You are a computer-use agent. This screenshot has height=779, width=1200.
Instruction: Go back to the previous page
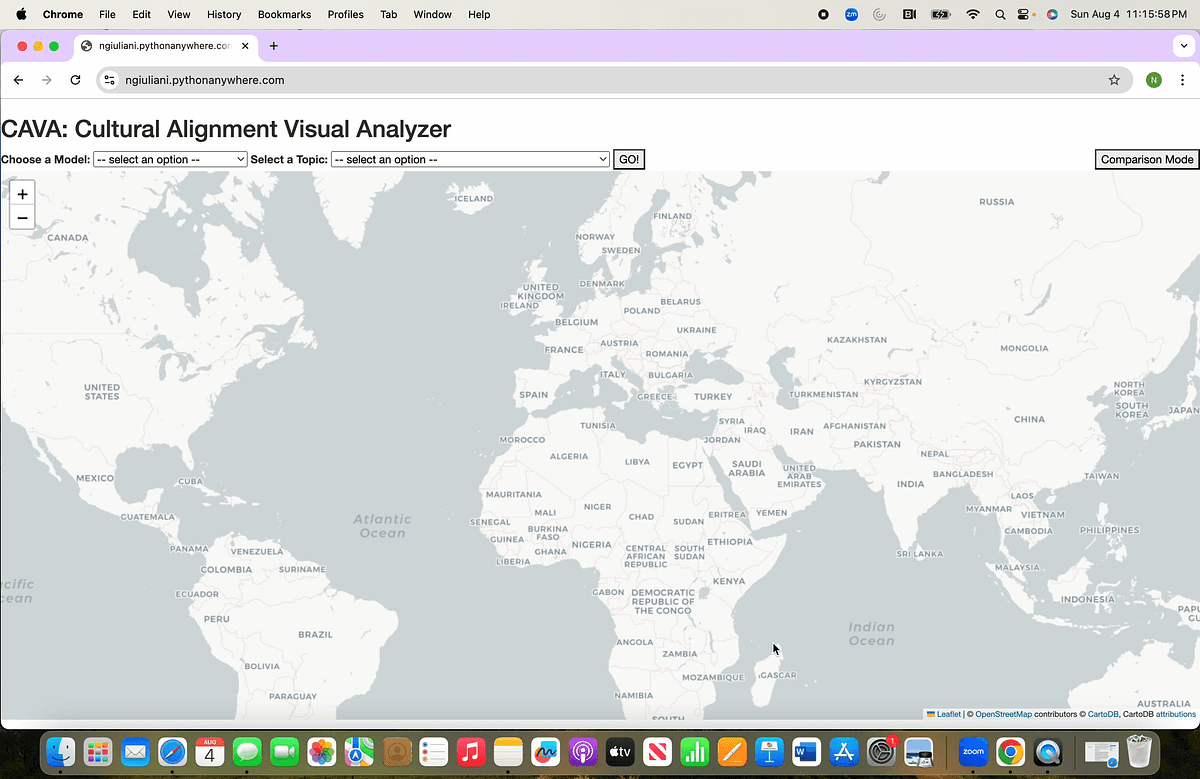pos(18,80)
